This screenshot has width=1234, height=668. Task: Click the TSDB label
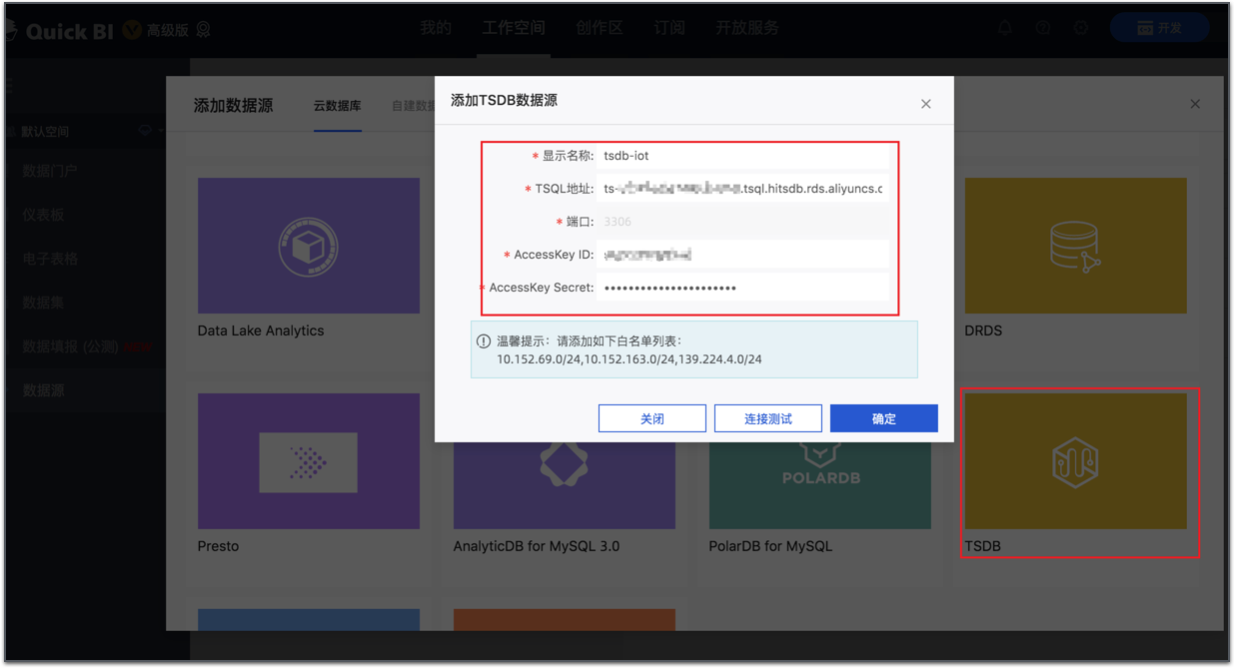coord(983,547)
